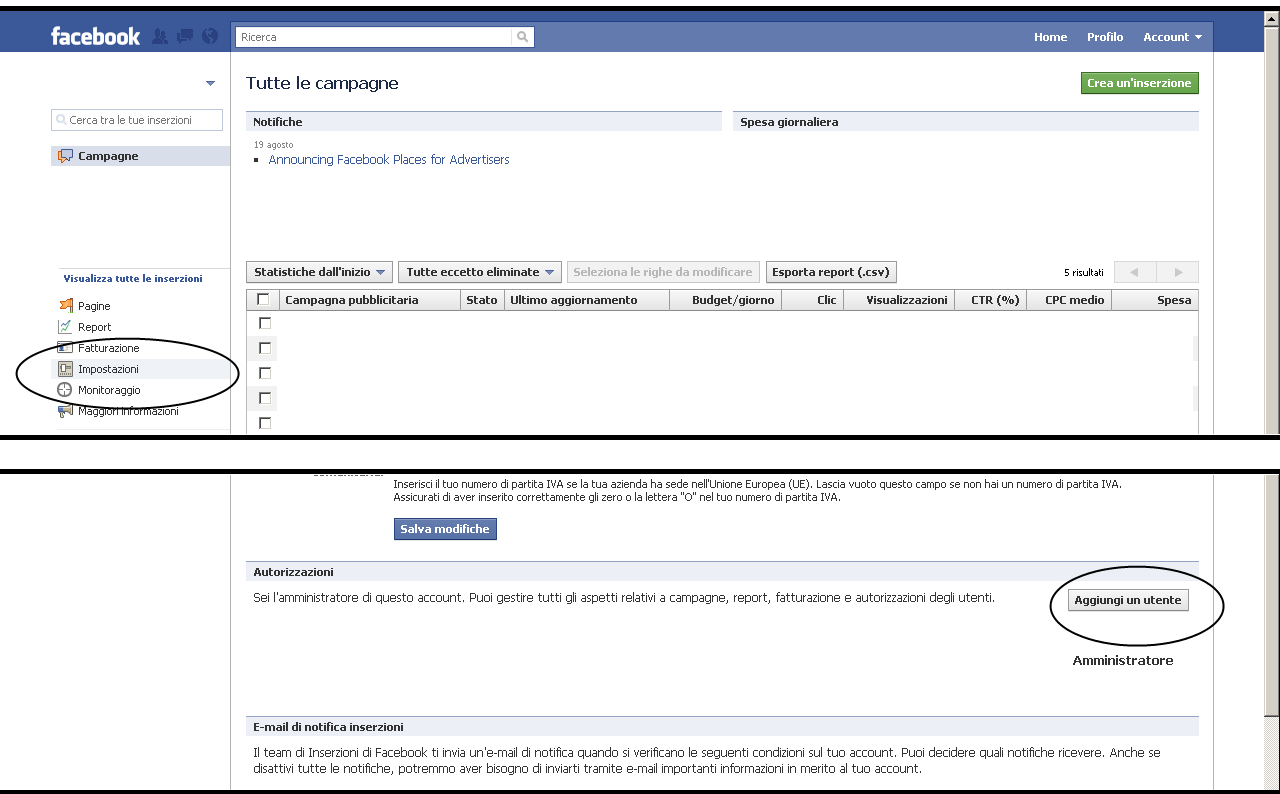Expand the Account menu
Image resolution: width=1280 pixels, height=794 pixels.
[x=1172, y=37]
